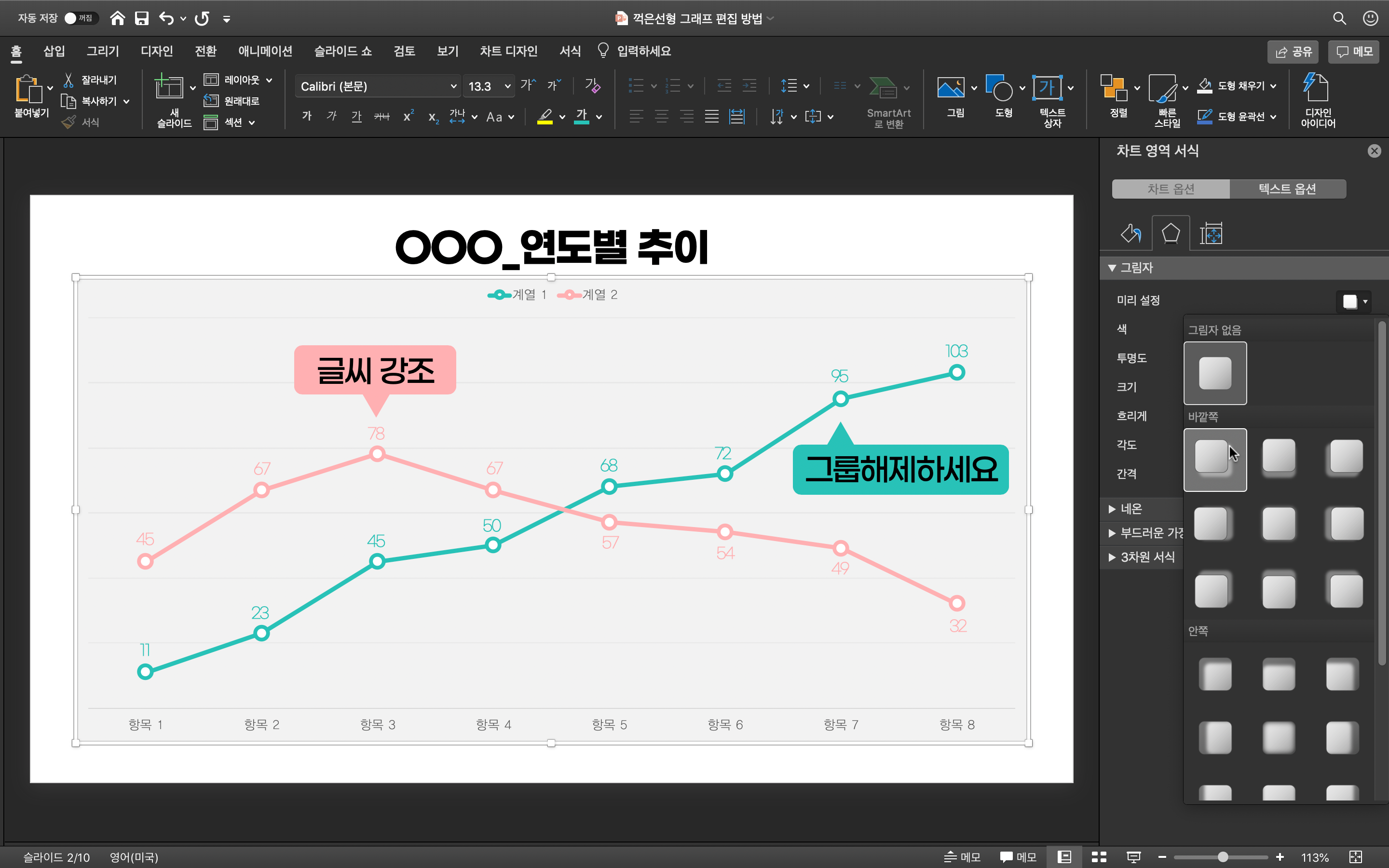Image resolution: width=1389 pixels, height=868 pixels.
Task: Select the Size & Properties pane icon
Action: (x=1211, y=234)
